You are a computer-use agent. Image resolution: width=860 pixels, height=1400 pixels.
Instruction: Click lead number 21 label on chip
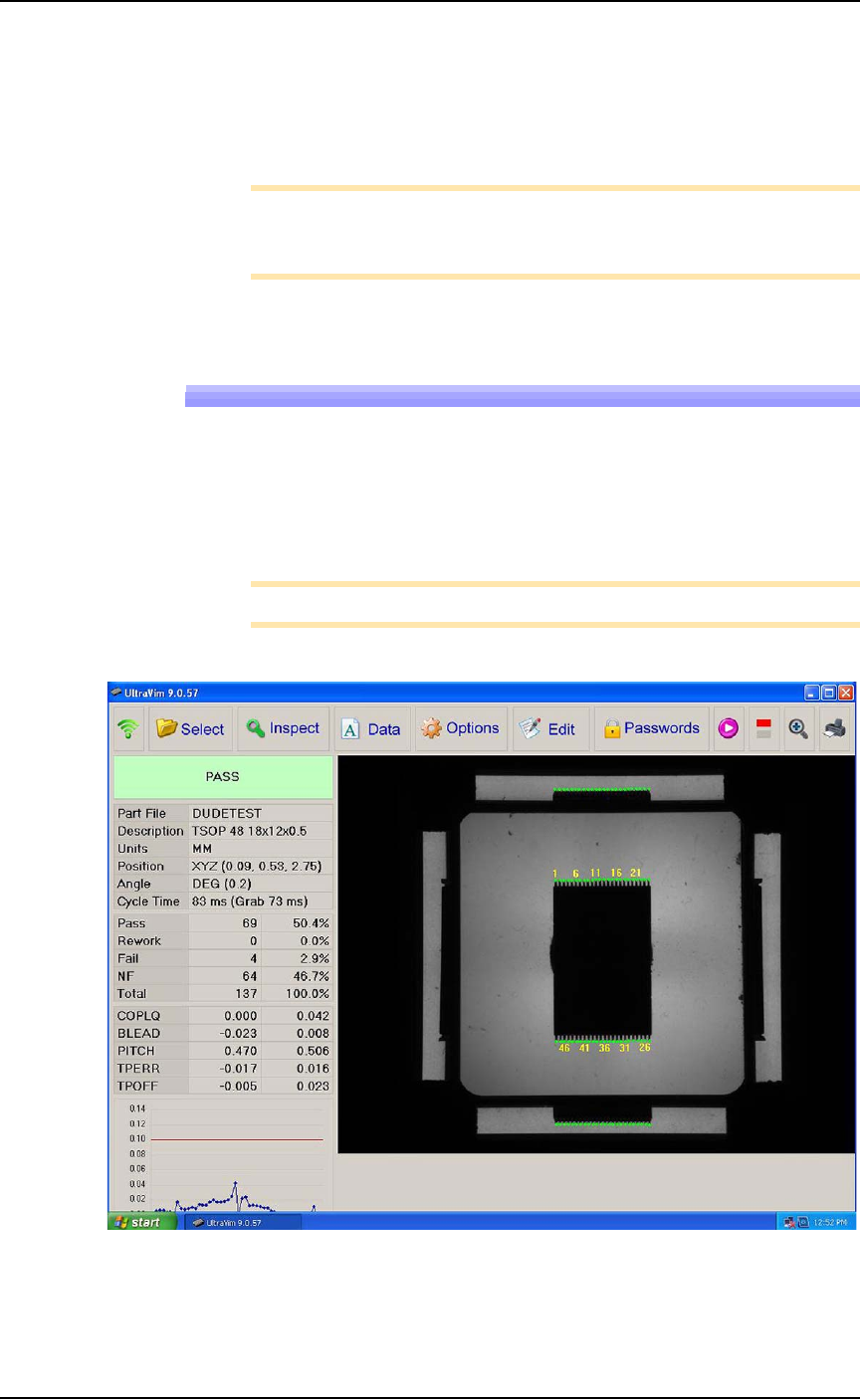pos(636,873)
